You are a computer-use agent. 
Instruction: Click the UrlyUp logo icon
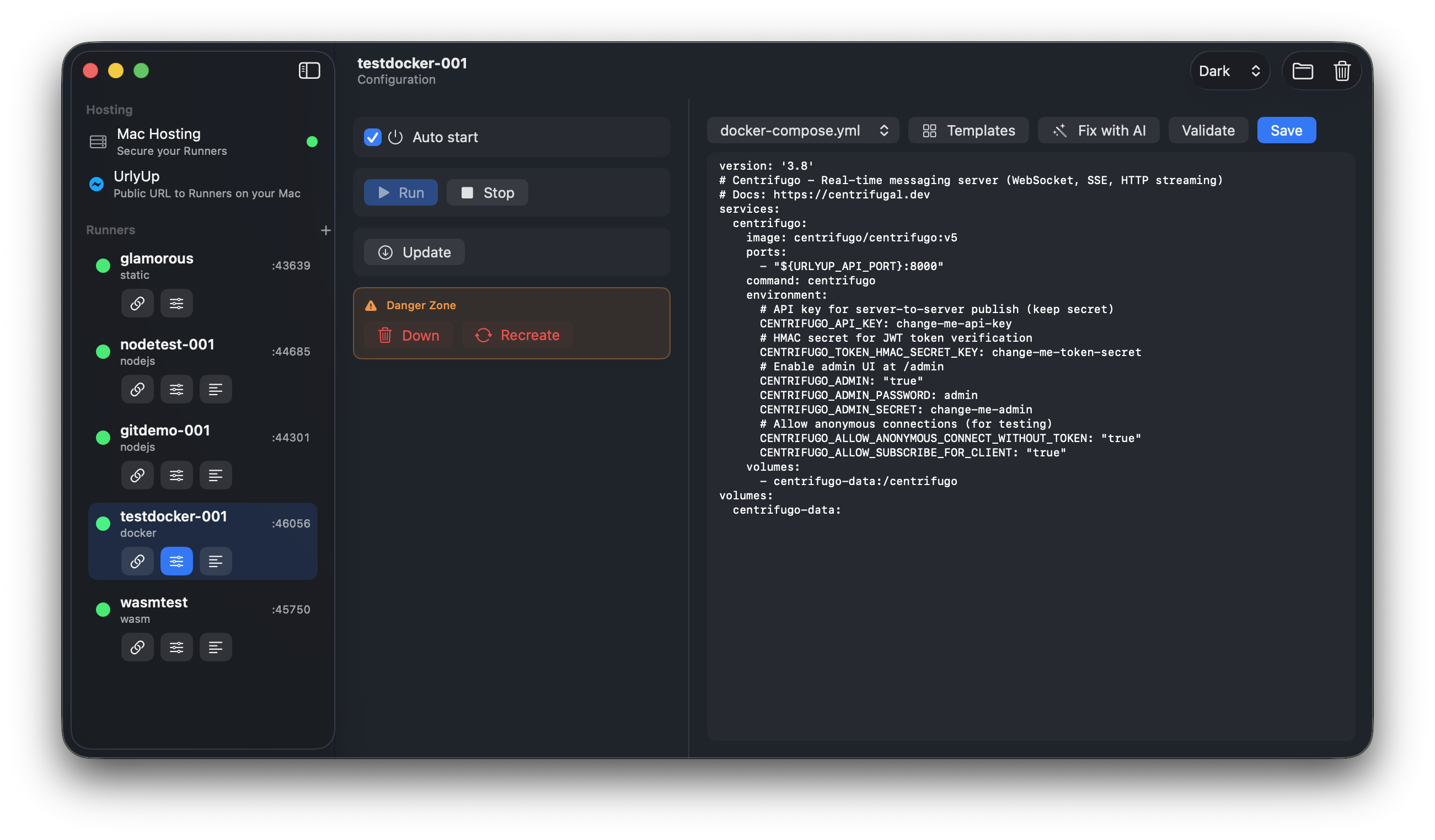96,185
